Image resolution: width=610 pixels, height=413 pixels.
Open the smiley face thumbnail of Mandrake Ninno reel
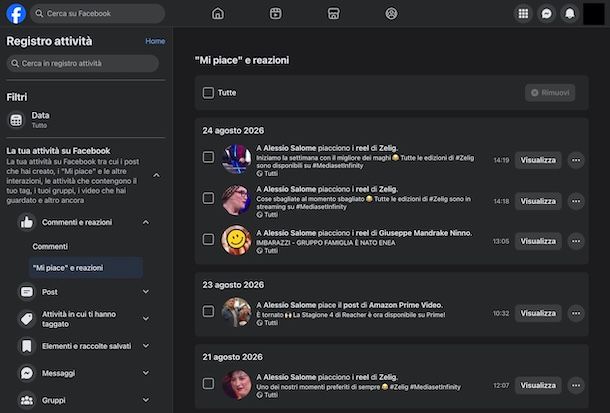[x=236, y=240]
